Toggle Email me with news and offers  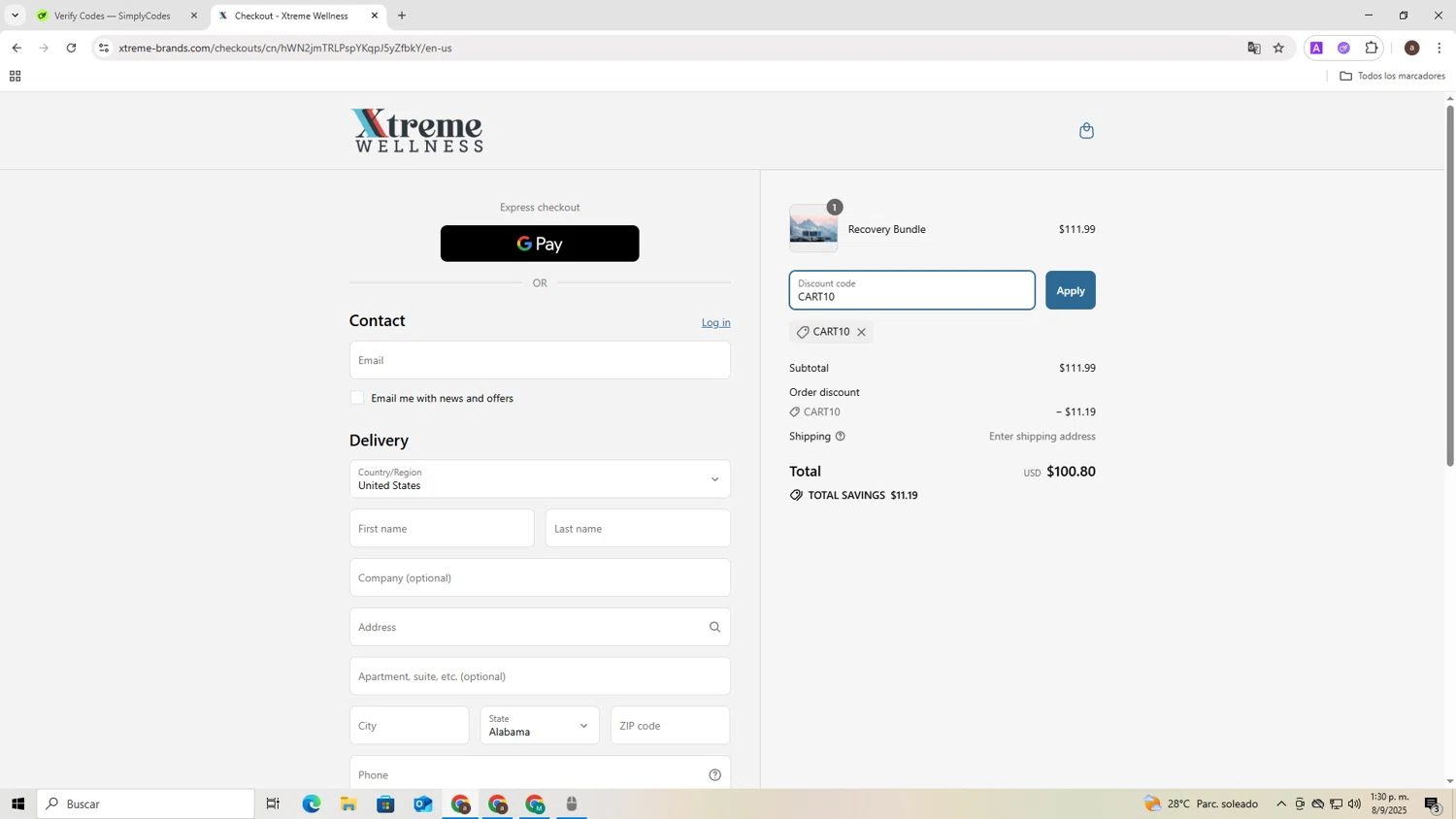click(x=357, y=398)
